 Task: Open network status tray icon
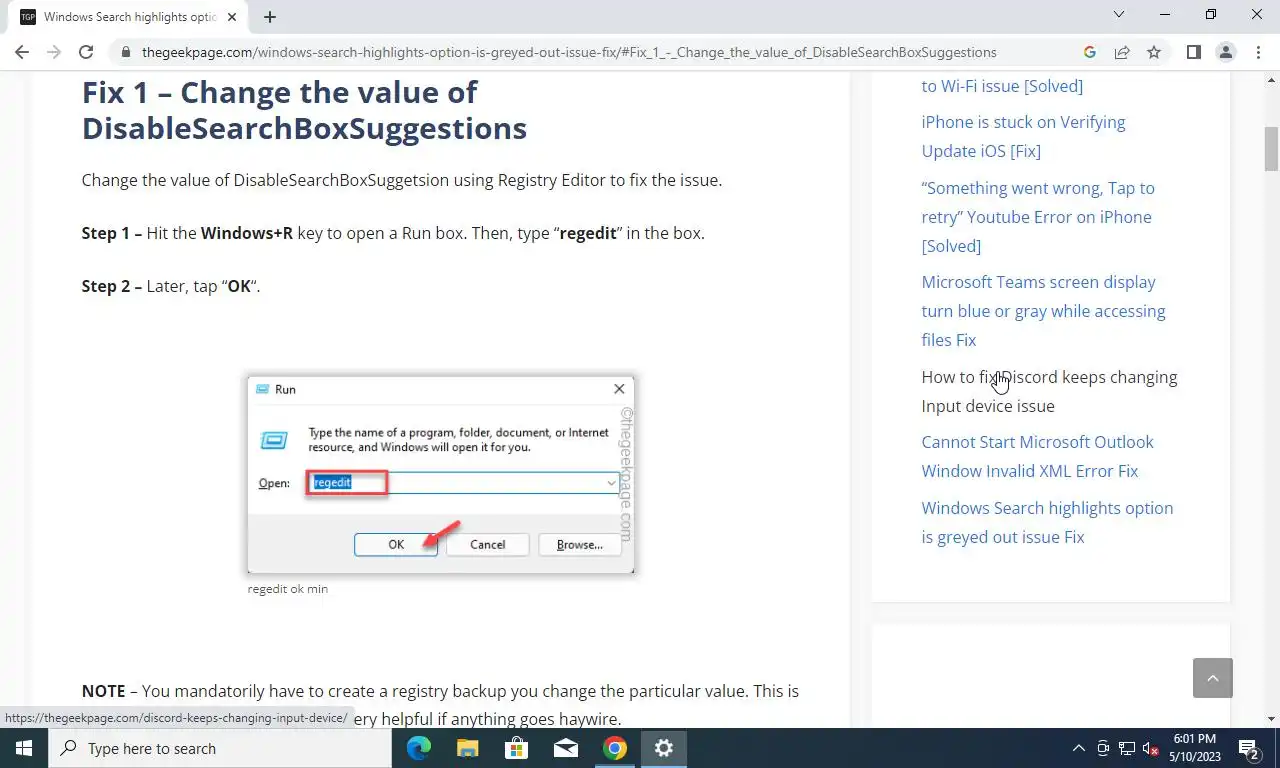coord(1127,748)
